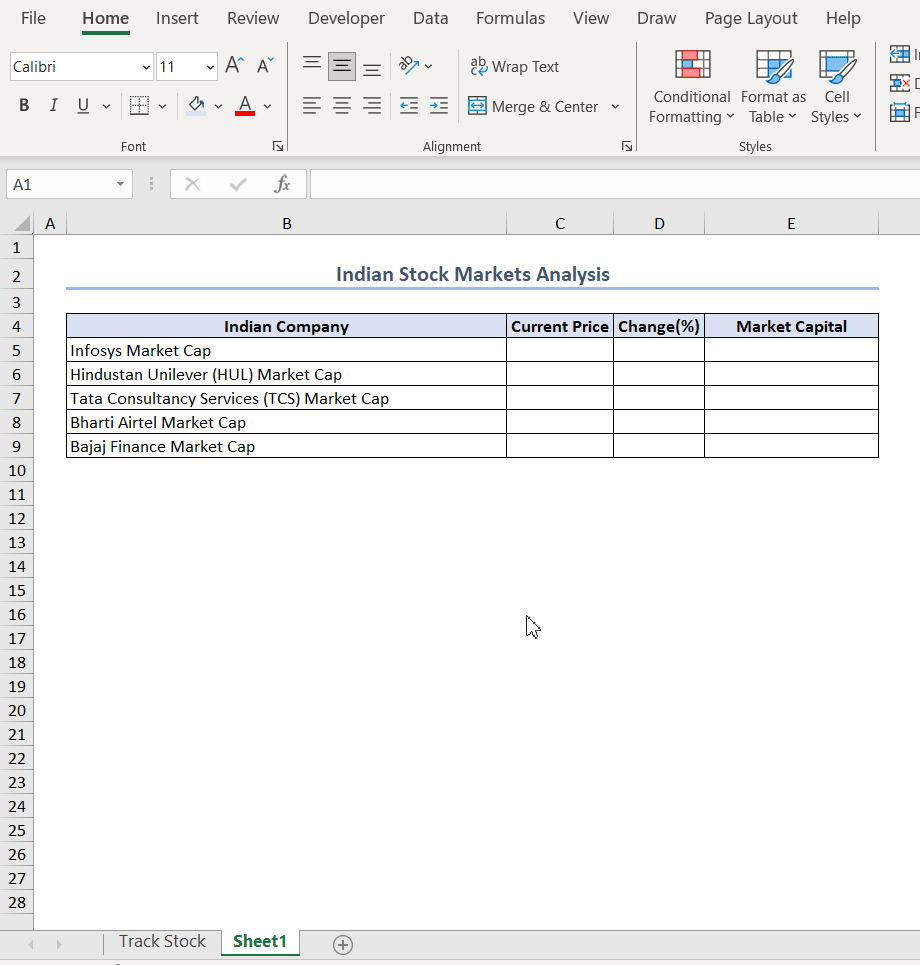
Task: Open Alignment settings dialog launcher
Action: point(626,146)
